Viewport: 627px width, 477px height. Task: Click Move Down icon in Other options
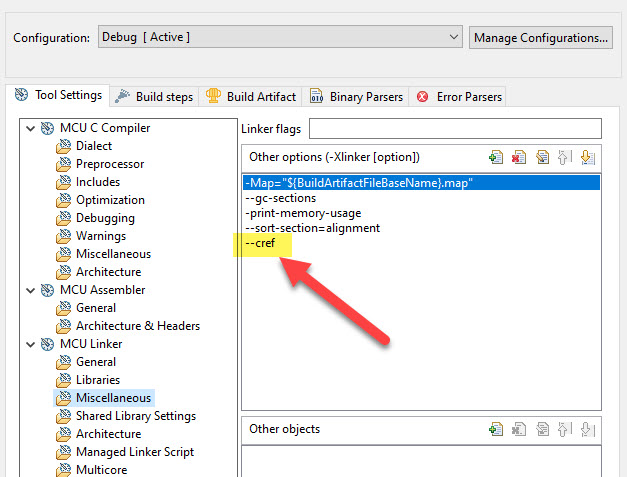(x=587, y=157)
